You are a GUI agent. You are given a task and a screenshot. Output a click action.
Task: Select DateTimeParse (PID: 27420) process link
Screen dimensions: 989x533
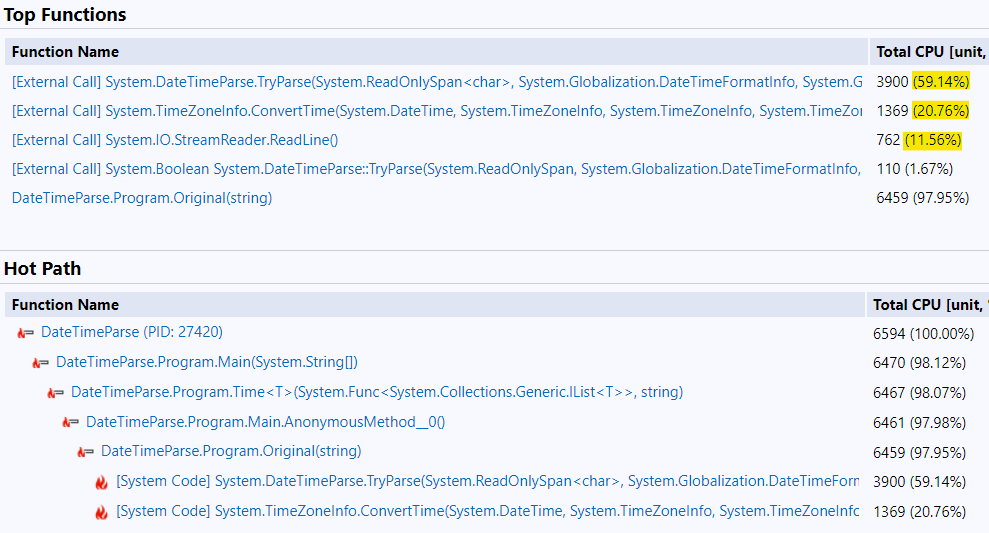coord(131,332)
